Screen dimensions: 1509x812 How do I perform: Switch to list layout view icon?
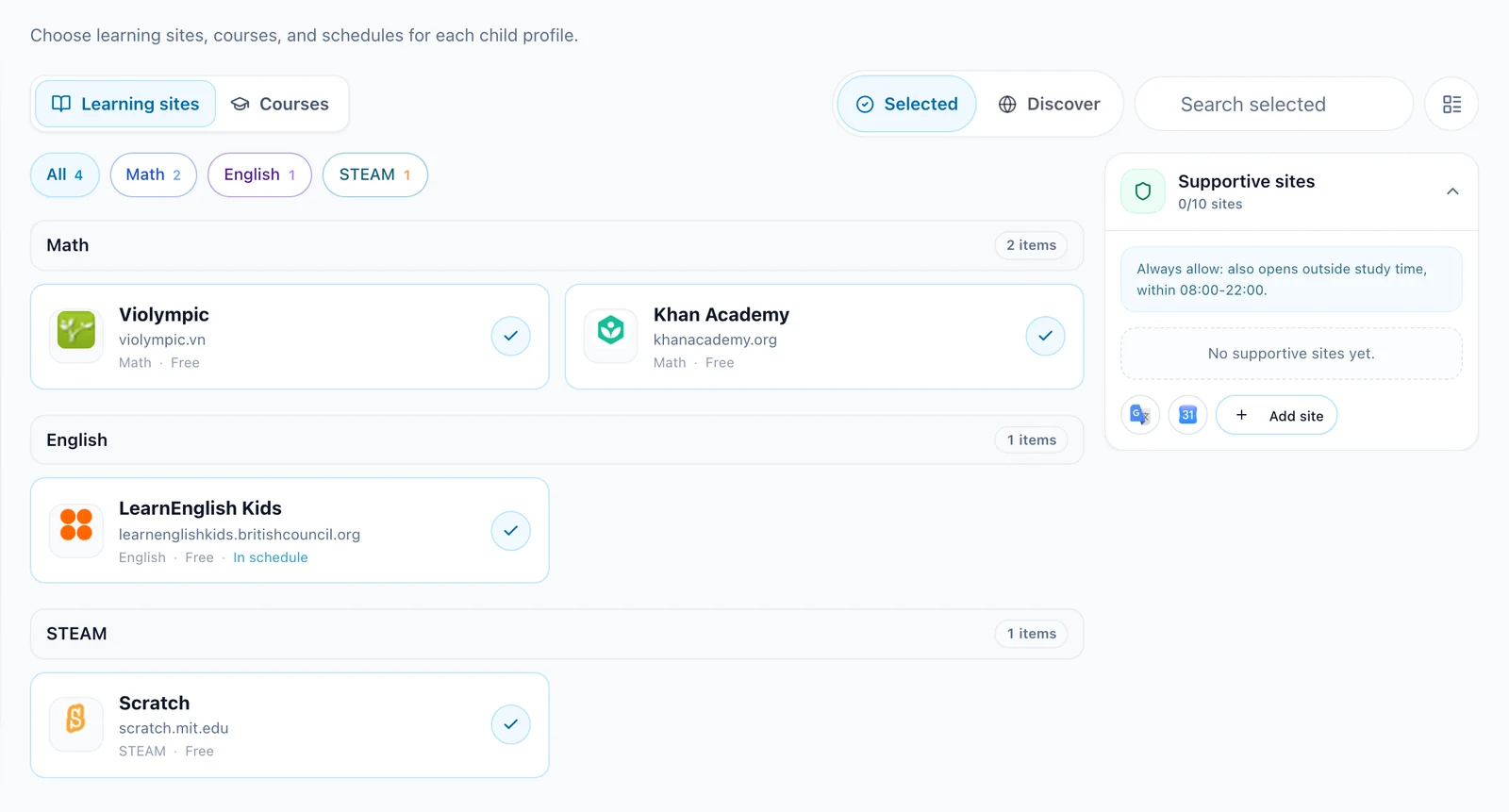point(1452,104)
